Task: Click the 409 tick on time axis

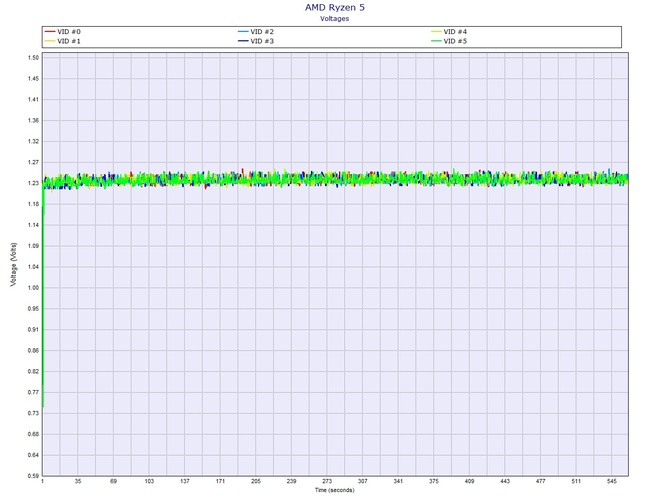Action: (x=469, y=481)
